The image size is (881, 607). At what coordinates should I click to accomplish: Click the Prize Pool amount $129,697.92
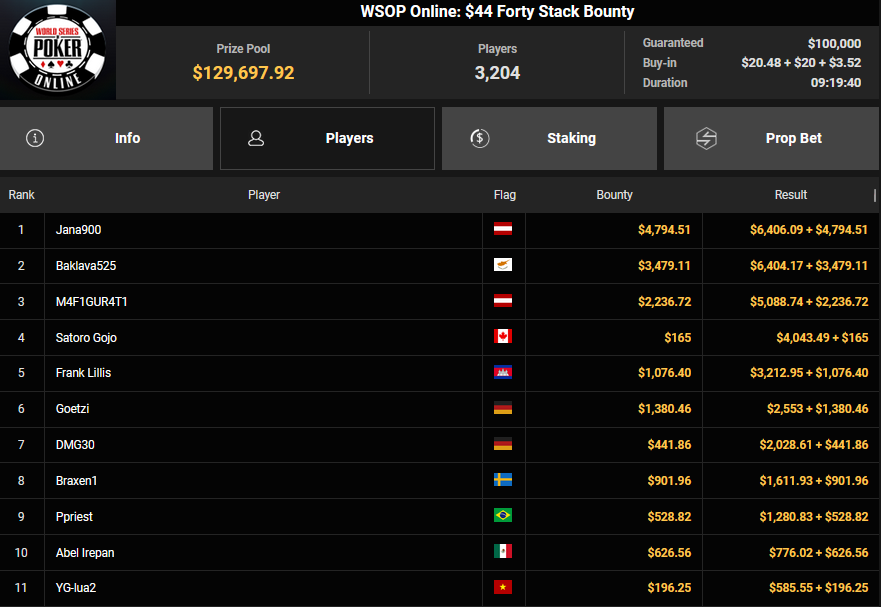pyautogui.click(x=243, y=73)
